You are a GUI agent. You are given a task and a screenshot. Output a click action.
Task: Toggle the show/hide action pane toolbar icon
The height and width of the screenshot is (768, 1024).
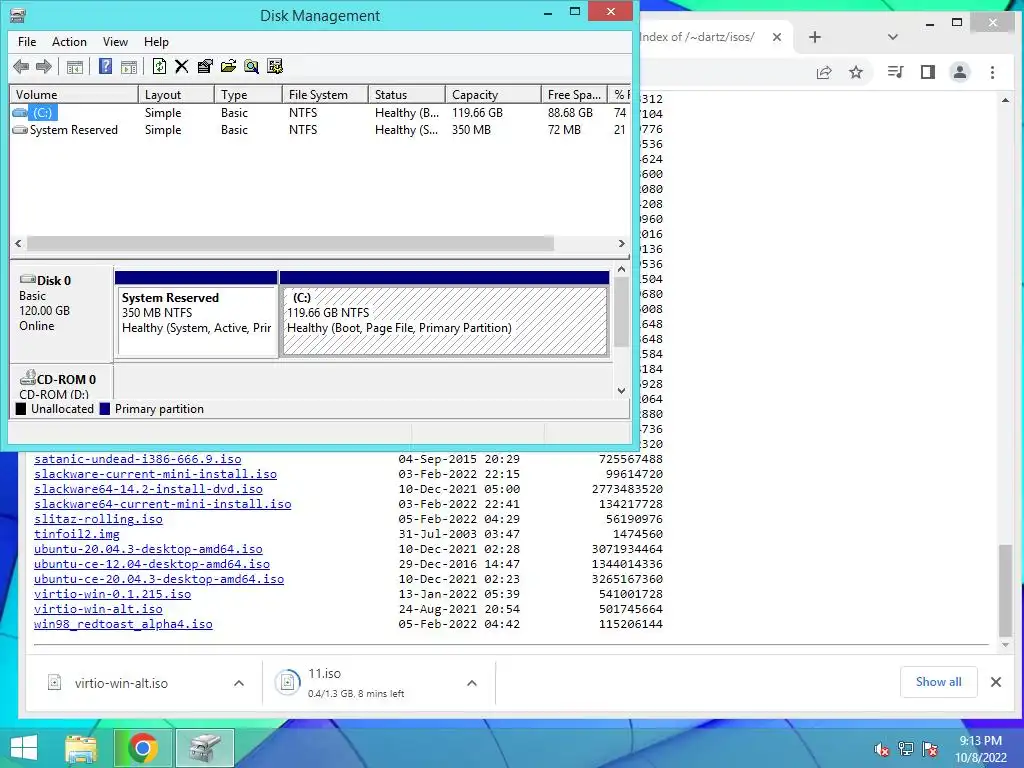(x=129, y=67)
